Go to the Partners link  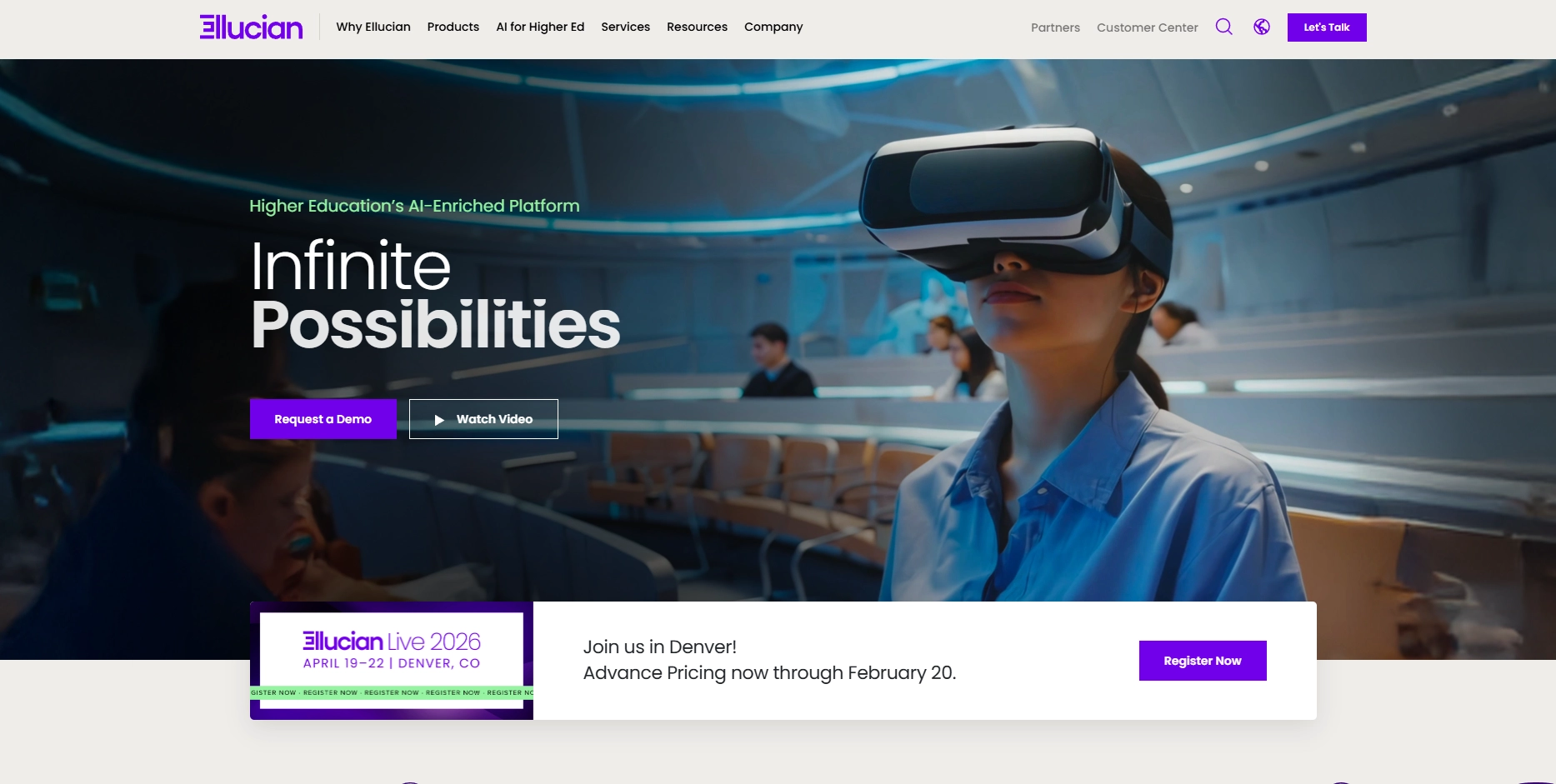tap(1055, 27)
